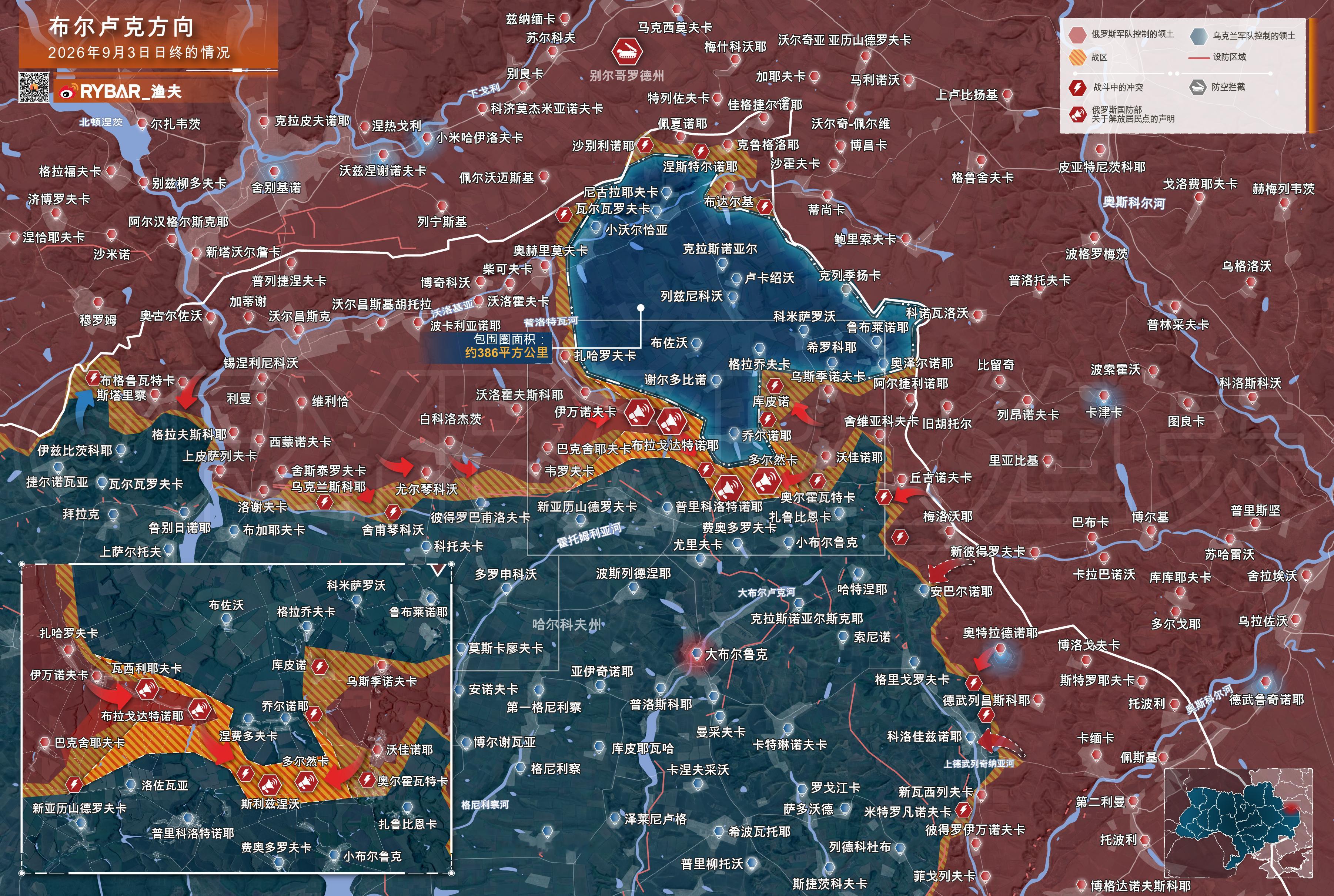
Task: Click the lightning clash icon beside 布格鲁瓦特卡
Action: point(93,378)
